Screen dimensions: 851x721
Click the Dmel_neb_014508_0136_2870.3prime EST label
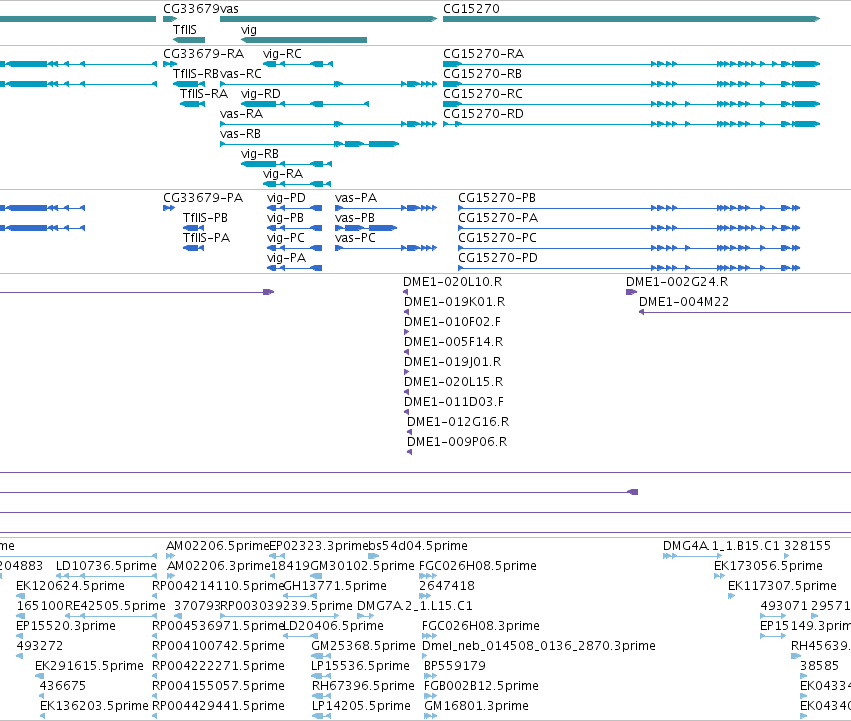[538, 646]
